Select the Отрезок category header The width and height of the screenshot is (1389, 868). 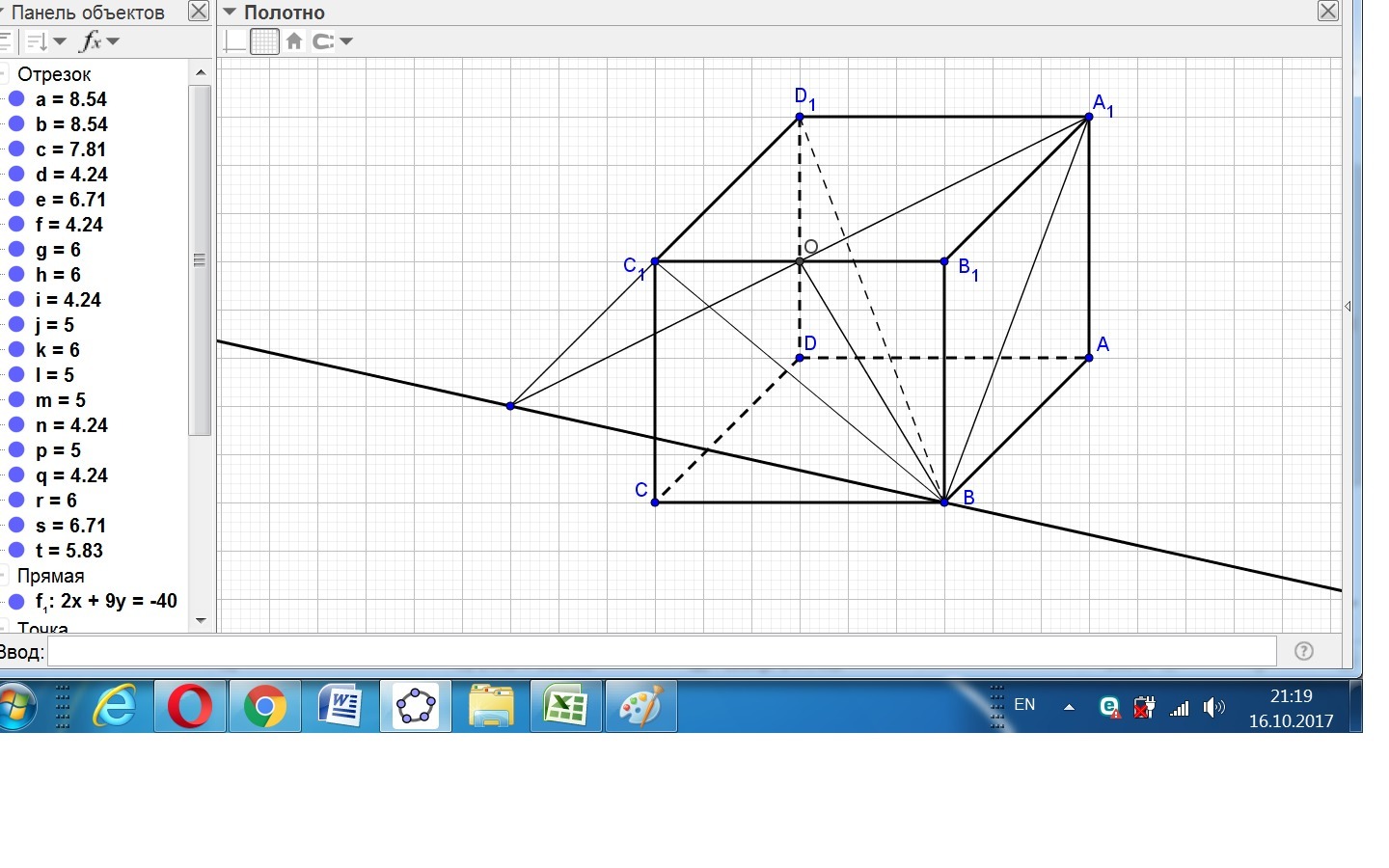(54, 74)
